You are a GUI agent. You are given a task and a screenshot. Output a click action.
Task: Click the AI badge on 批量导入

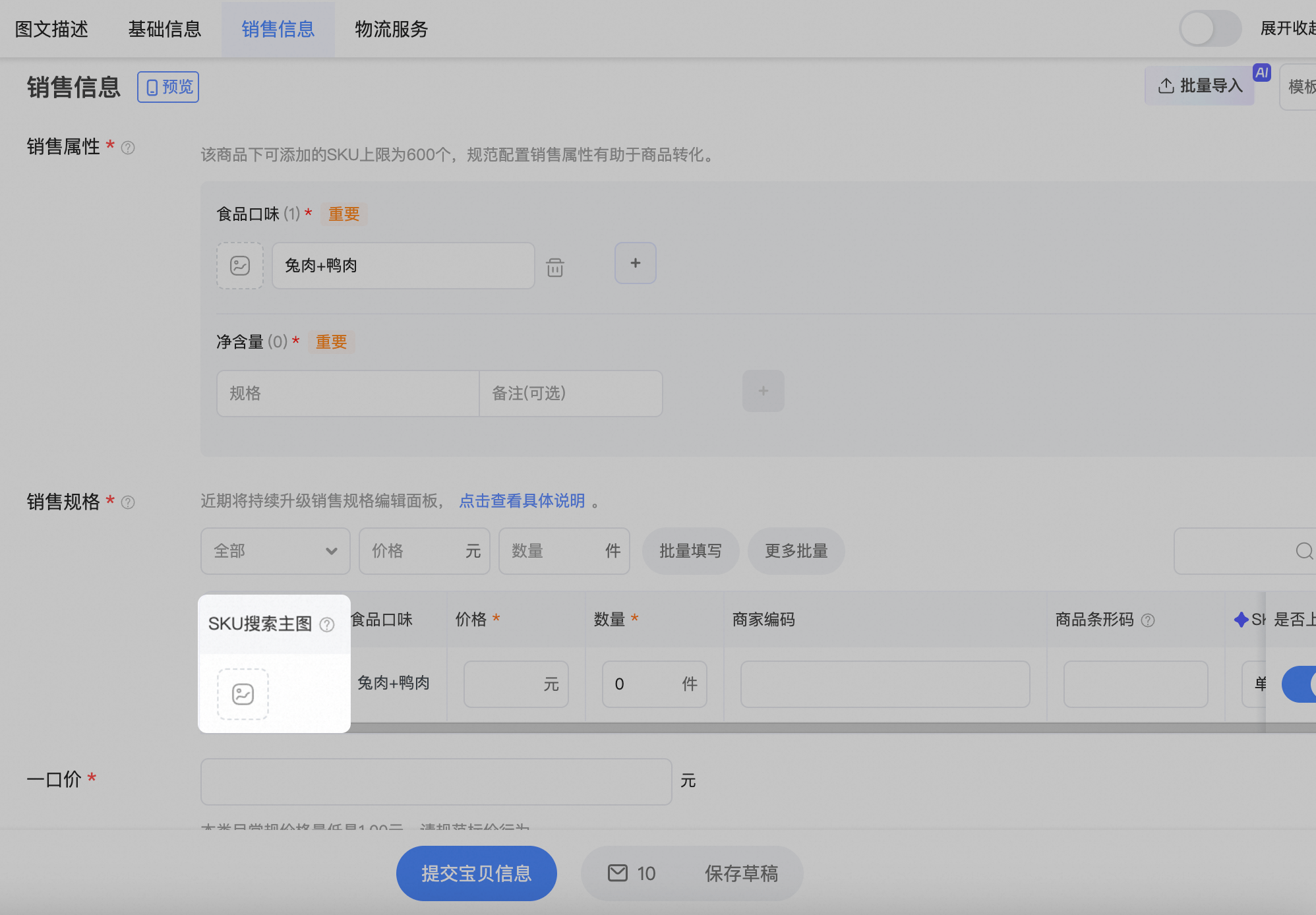click(1262, 73)
